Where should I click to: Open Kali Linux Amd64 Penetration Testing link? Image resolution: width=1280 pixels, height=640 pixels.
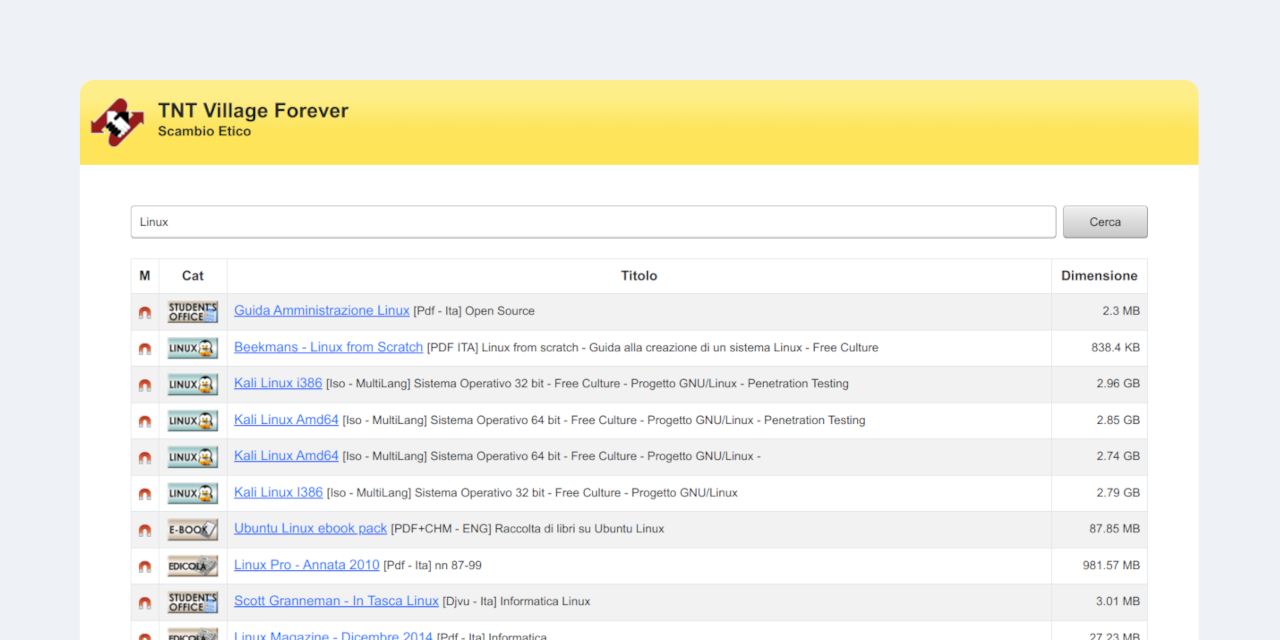286,420
